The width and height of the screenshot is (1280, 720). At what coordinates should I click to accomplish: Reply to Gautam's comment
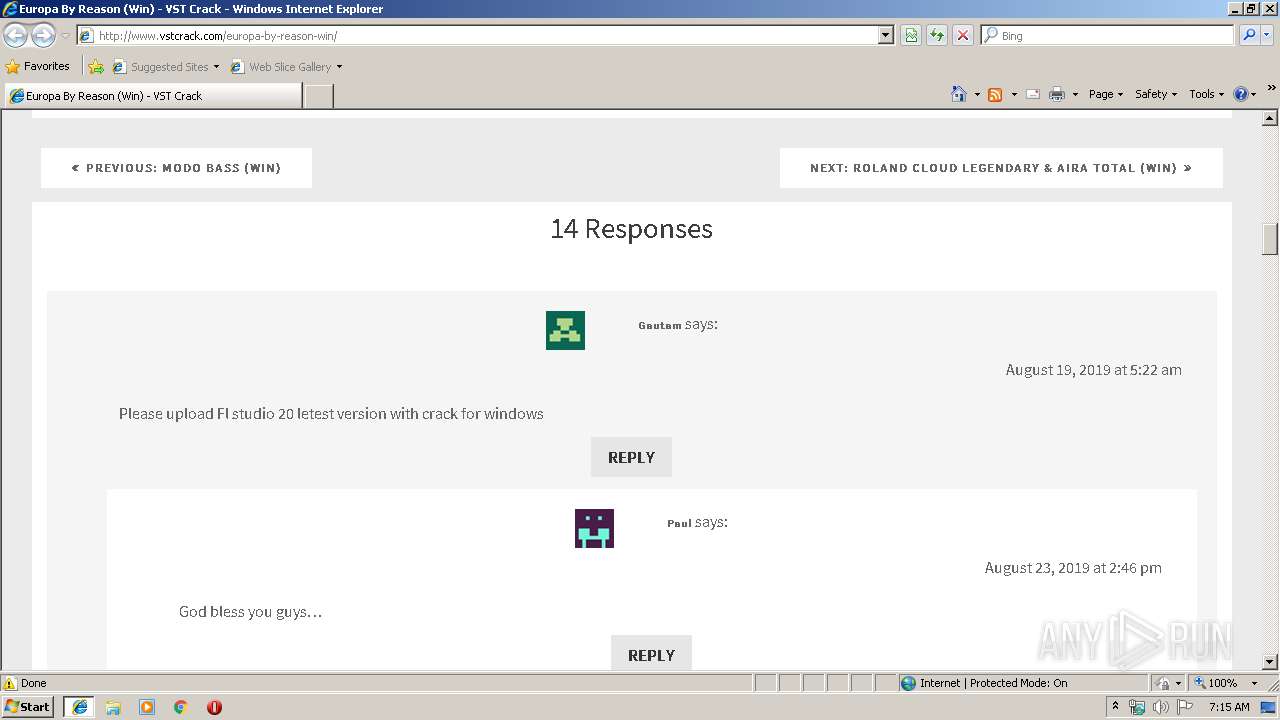pos(631,457)
